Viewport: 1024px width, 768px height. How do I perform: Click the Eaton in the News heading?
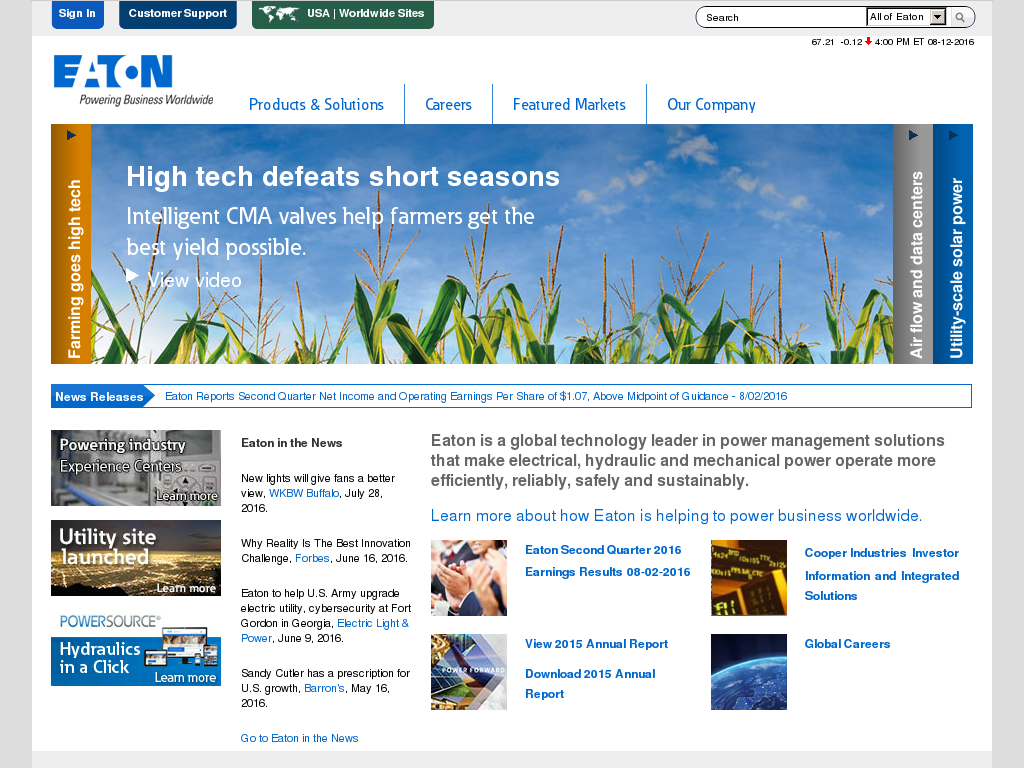click(x=291, y=443)
